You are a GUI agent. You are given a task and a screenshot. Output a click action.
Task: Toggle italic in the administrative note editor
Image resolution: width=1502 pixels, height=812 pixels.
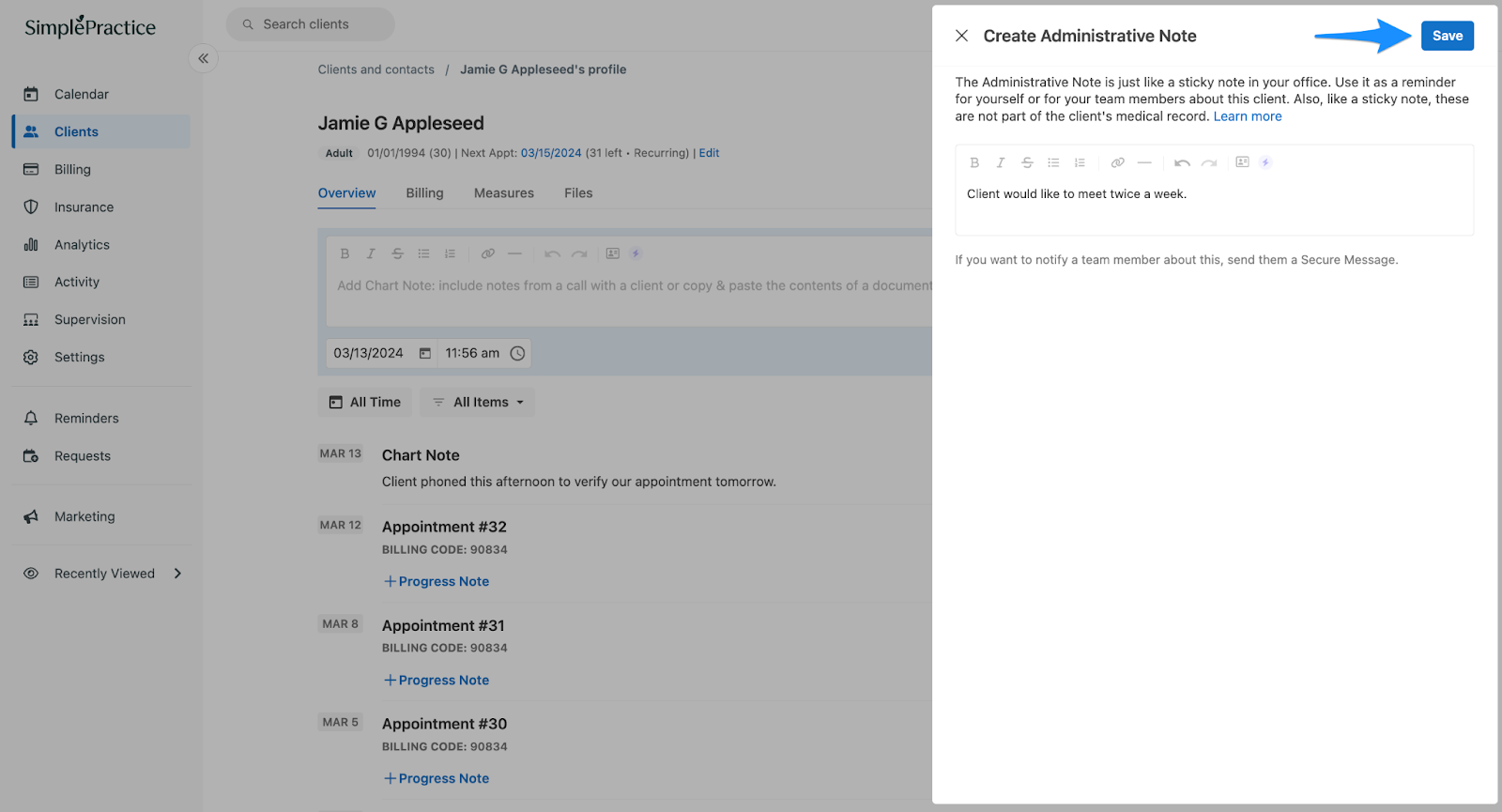[1001, 162]
